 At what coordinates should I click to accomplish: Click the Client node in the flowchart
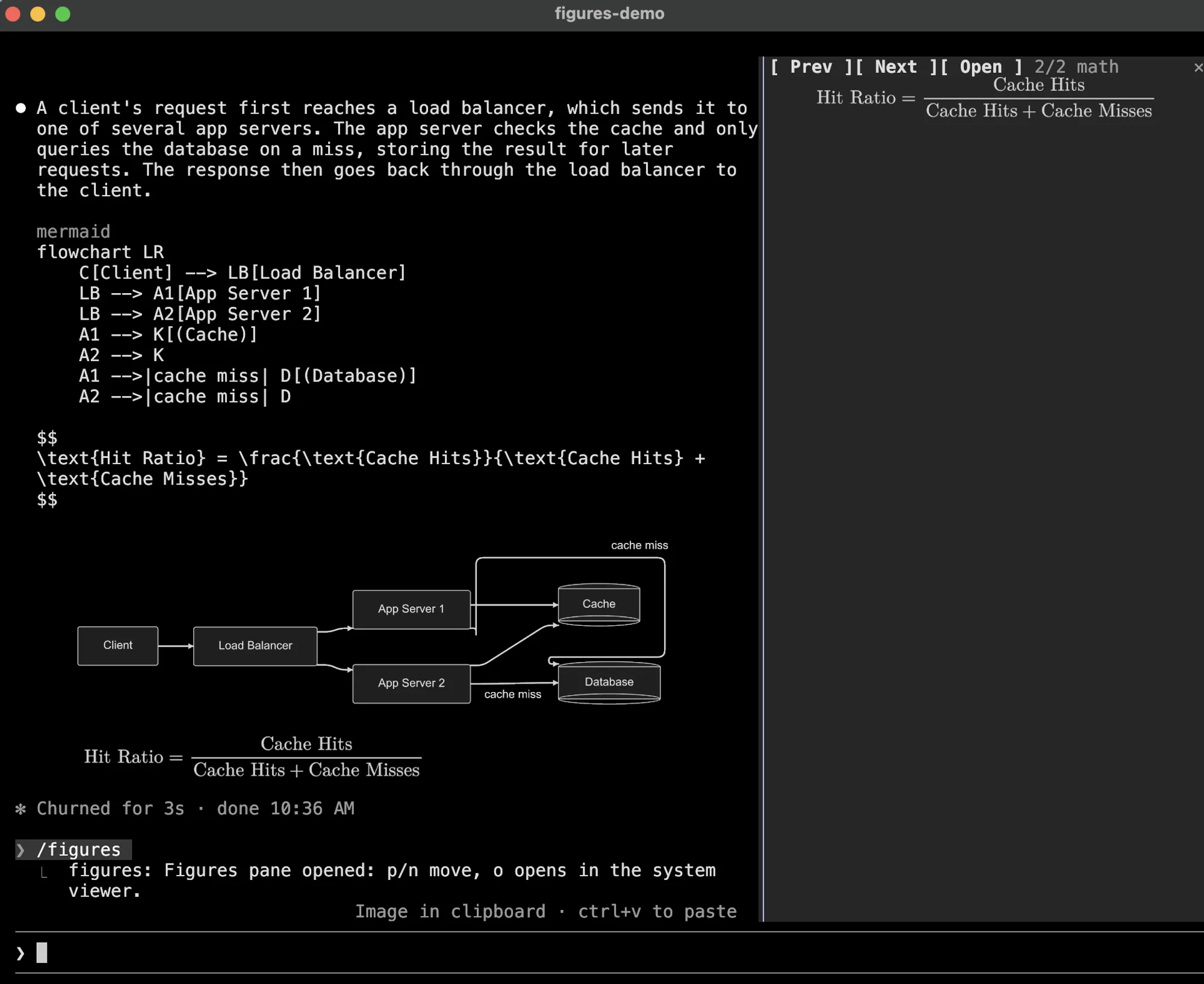coord(118,646)
